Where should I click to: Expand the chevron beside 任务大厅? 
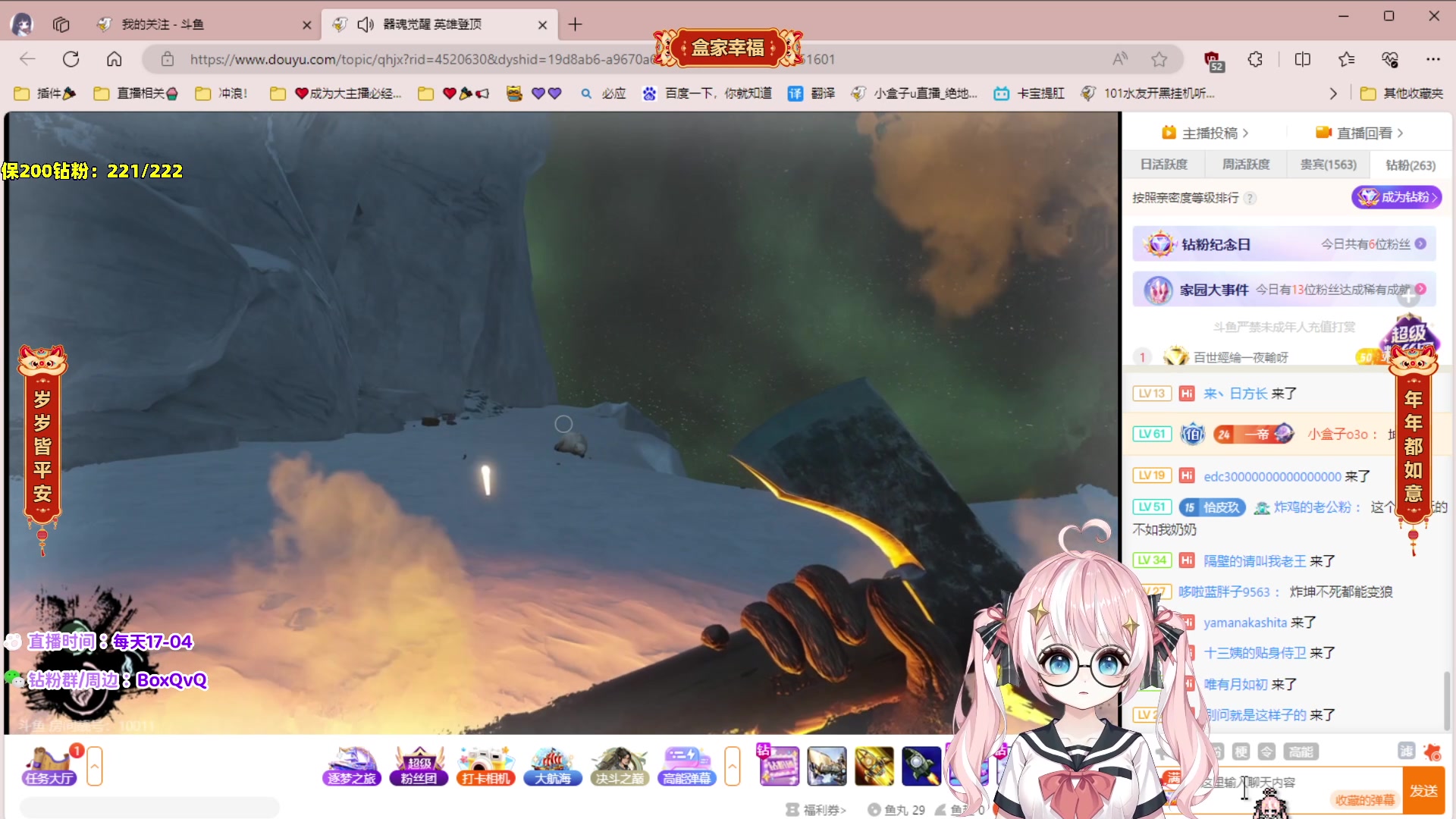pos(94,766)
